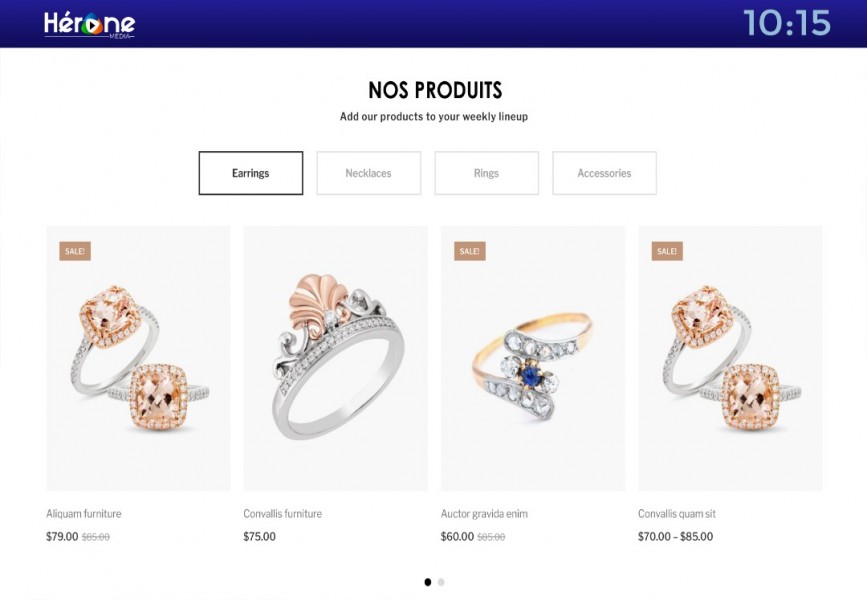
Task: Click the Convallis furniture title link
Action: click(x=283, y=514)
